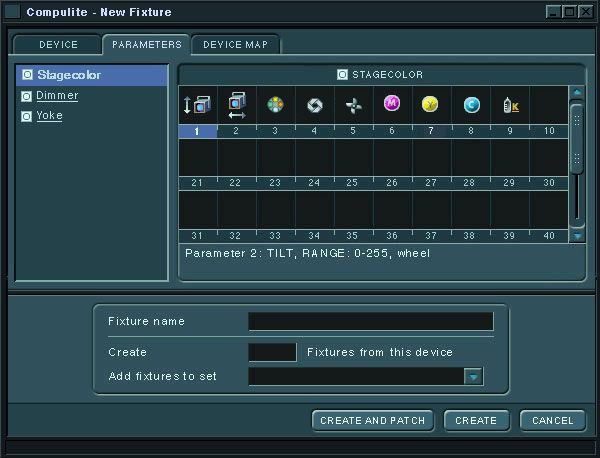Select the Pan parameter icon in slot 1

[197, 105]
